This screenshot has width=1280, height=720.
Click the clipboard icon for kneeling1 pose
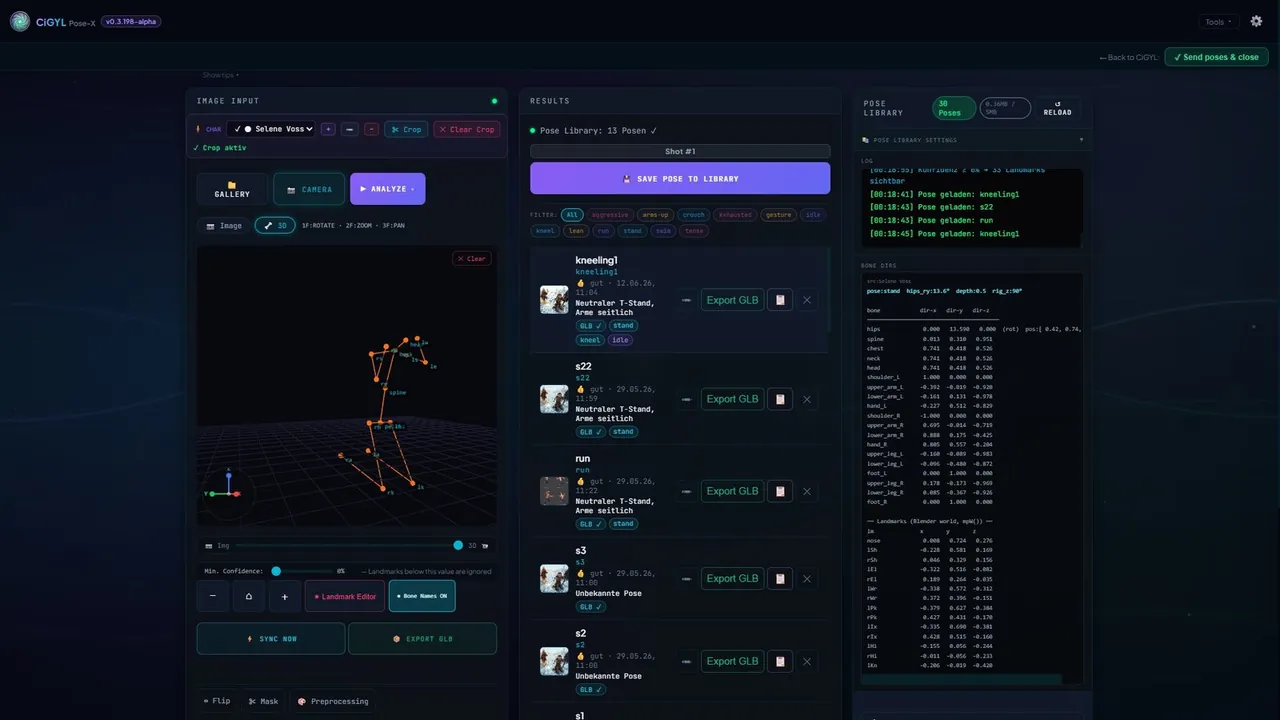pyautogui.click(x=780, y=300)
